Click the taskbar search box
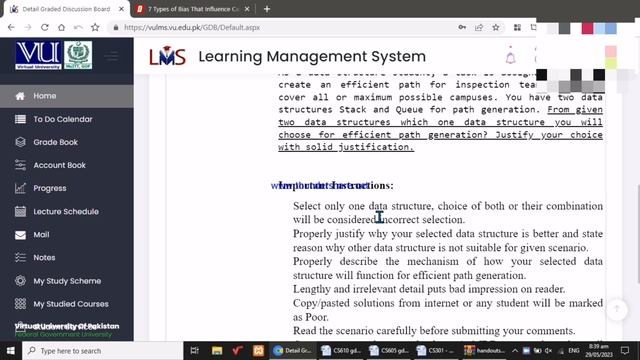The image size is (640, 360). 103,351
